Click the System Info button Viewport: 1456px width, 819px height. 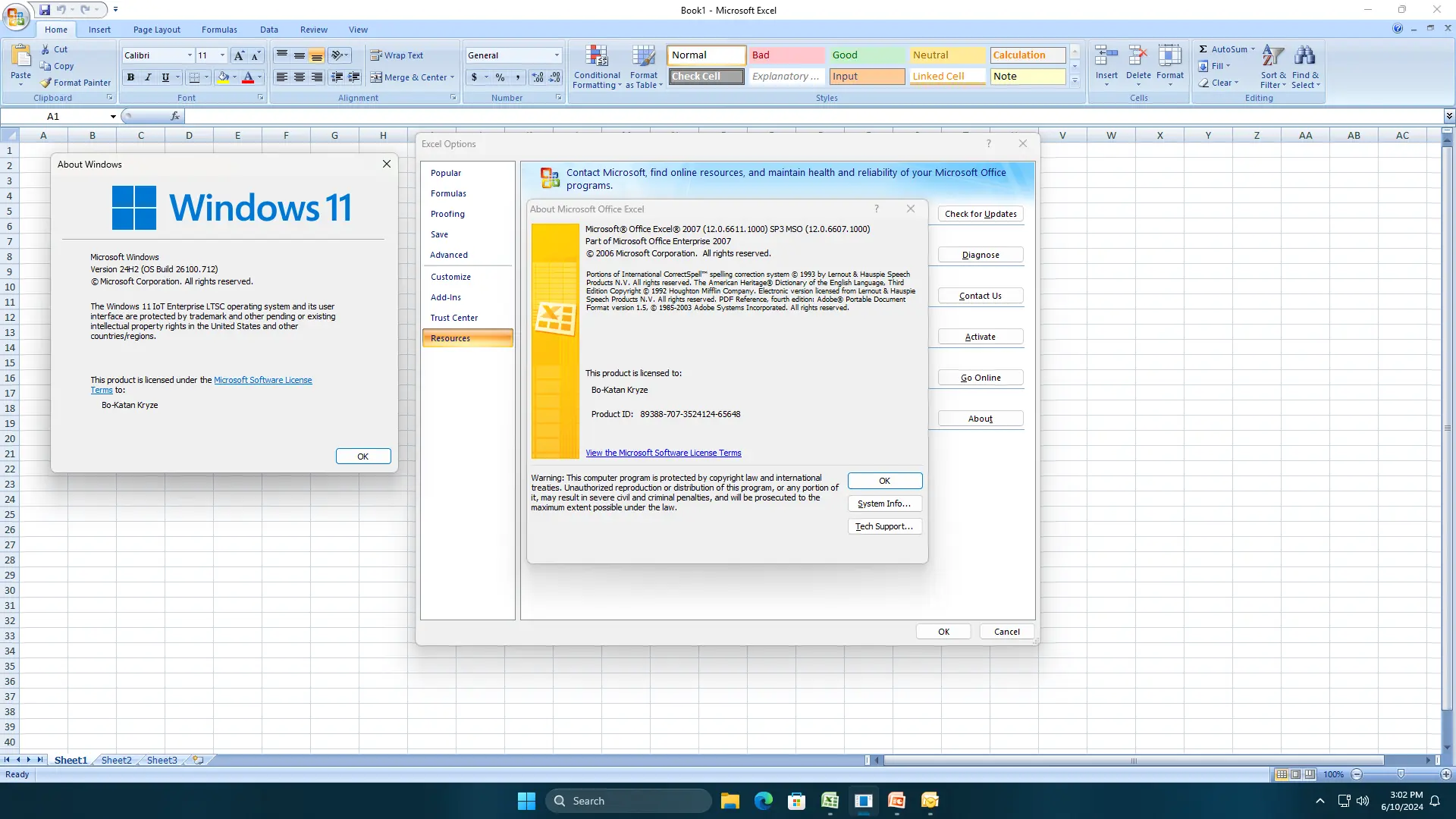884,504
